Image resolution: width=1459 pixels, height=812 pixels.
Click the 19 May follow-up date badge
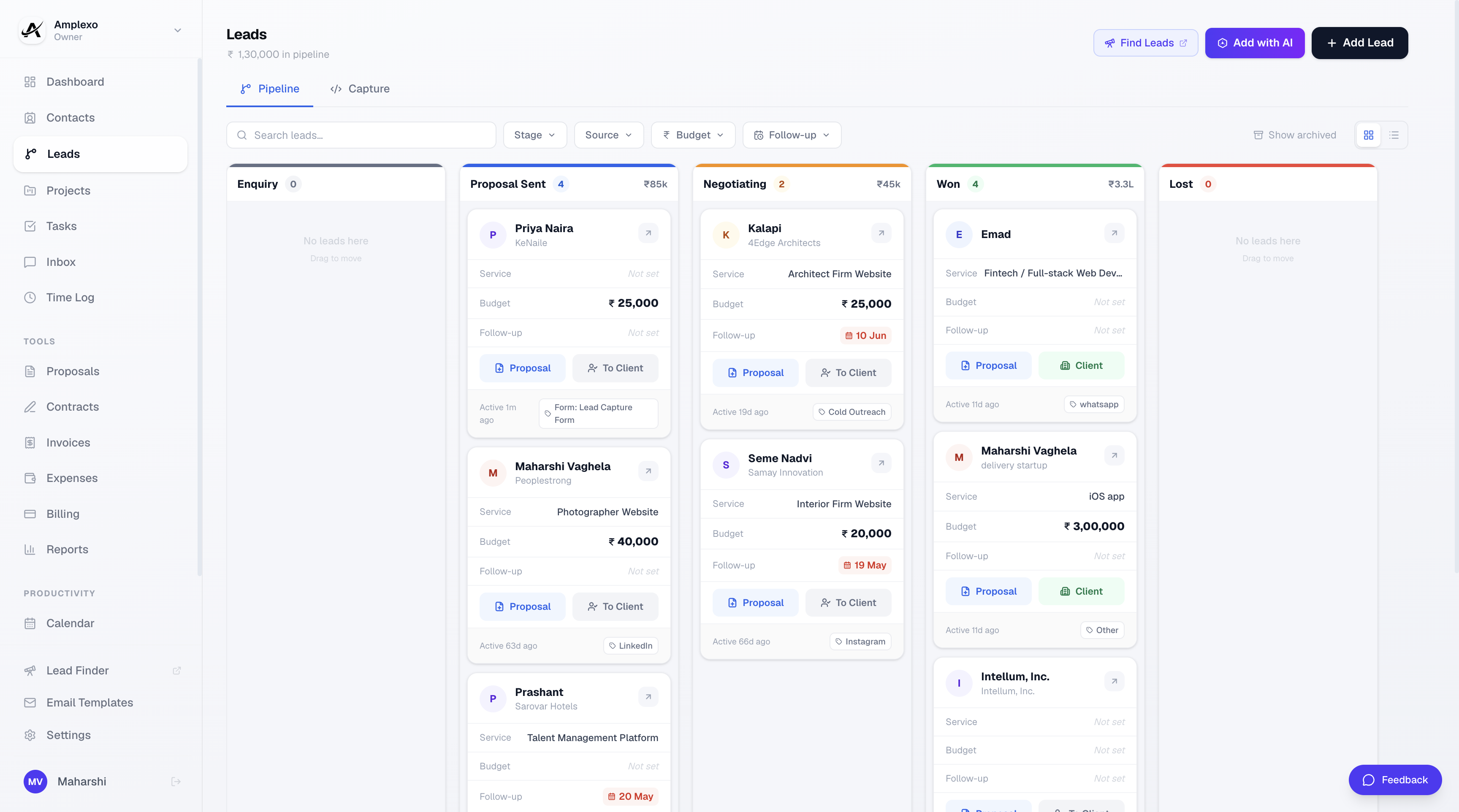864,565
